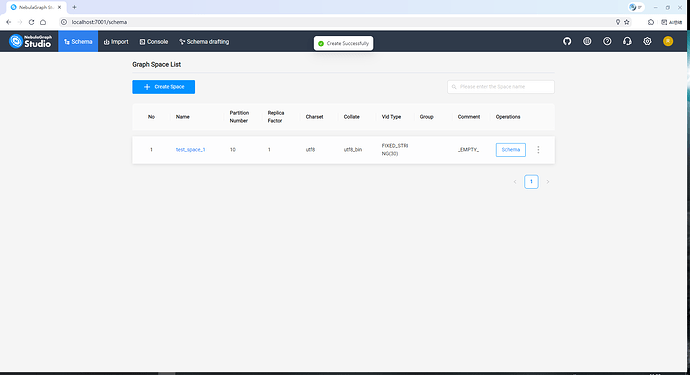Go to the next page arrow
The height and width of the screenshot is (375, 690).
tap(548, 182)
